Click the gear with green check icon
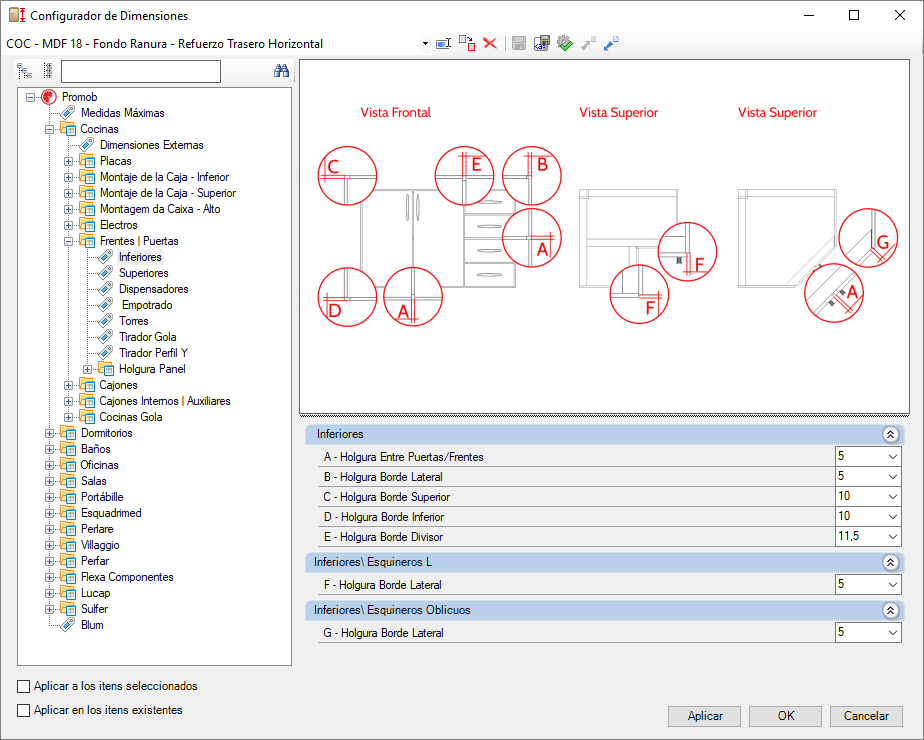Viewport: 924px width, 740px height. point(565,44)
